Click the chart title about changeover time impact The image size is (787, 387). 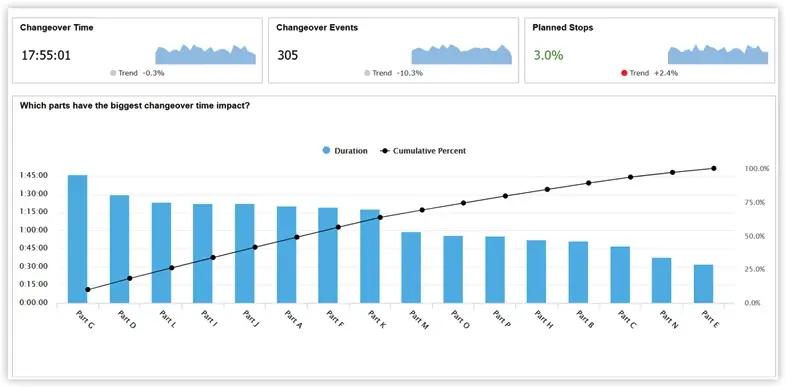[135, 106]
